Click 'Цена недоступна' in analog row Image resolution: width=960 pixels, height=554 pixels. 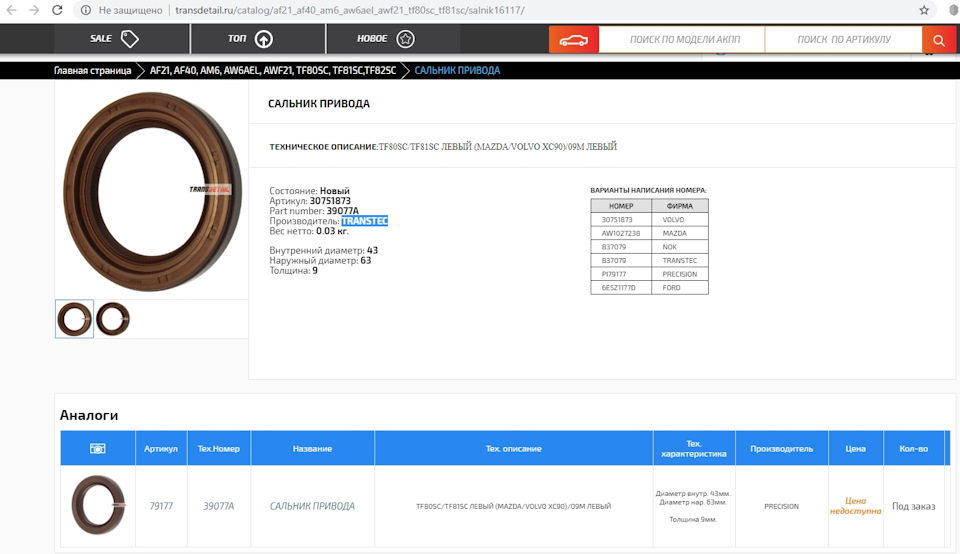(855, 506)
